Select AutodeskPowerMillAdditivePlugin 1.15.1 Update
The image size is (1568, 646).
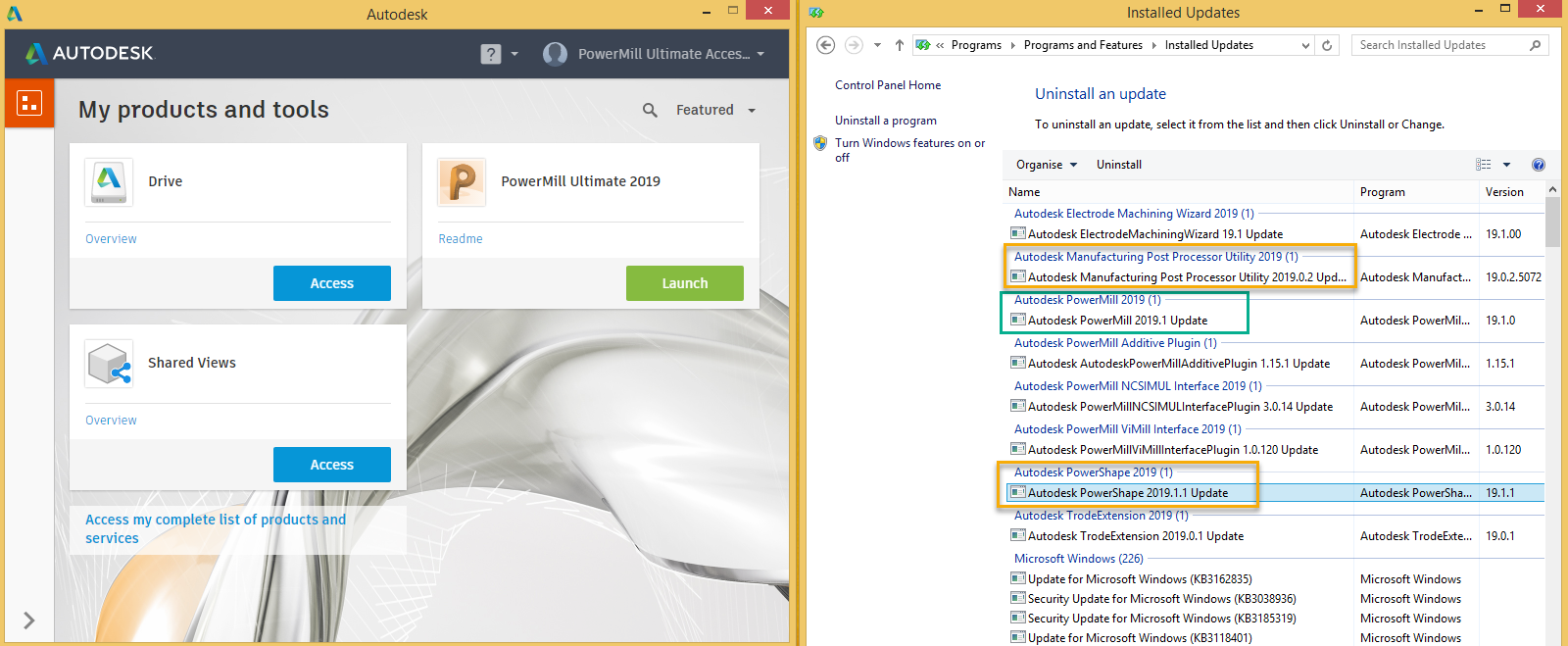click(x=1179, y=364)
